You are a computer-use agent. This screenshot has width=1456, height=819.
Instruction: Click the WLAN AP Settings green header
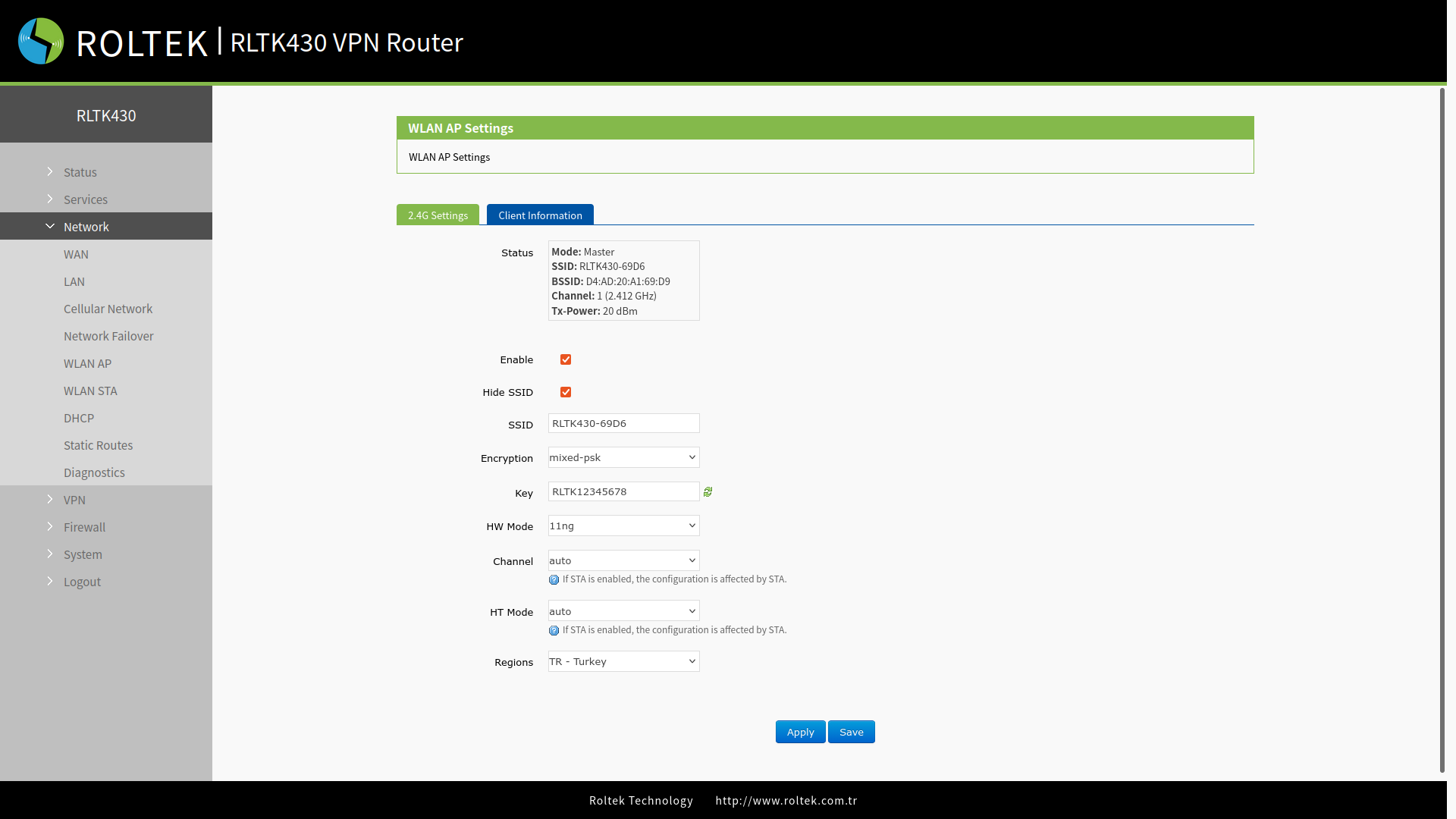click(x=825, y=128)
